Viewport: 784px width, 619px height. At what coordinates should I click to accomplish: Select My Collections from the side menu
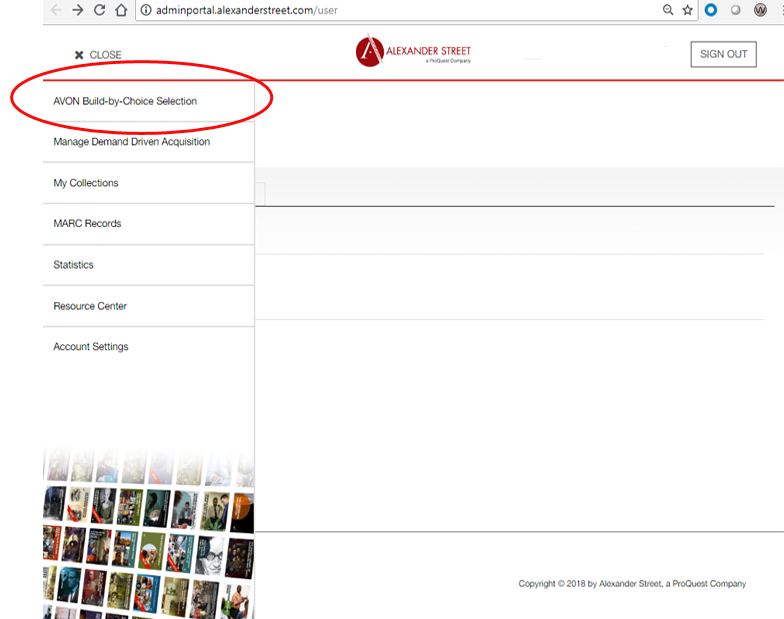(86, 183)
